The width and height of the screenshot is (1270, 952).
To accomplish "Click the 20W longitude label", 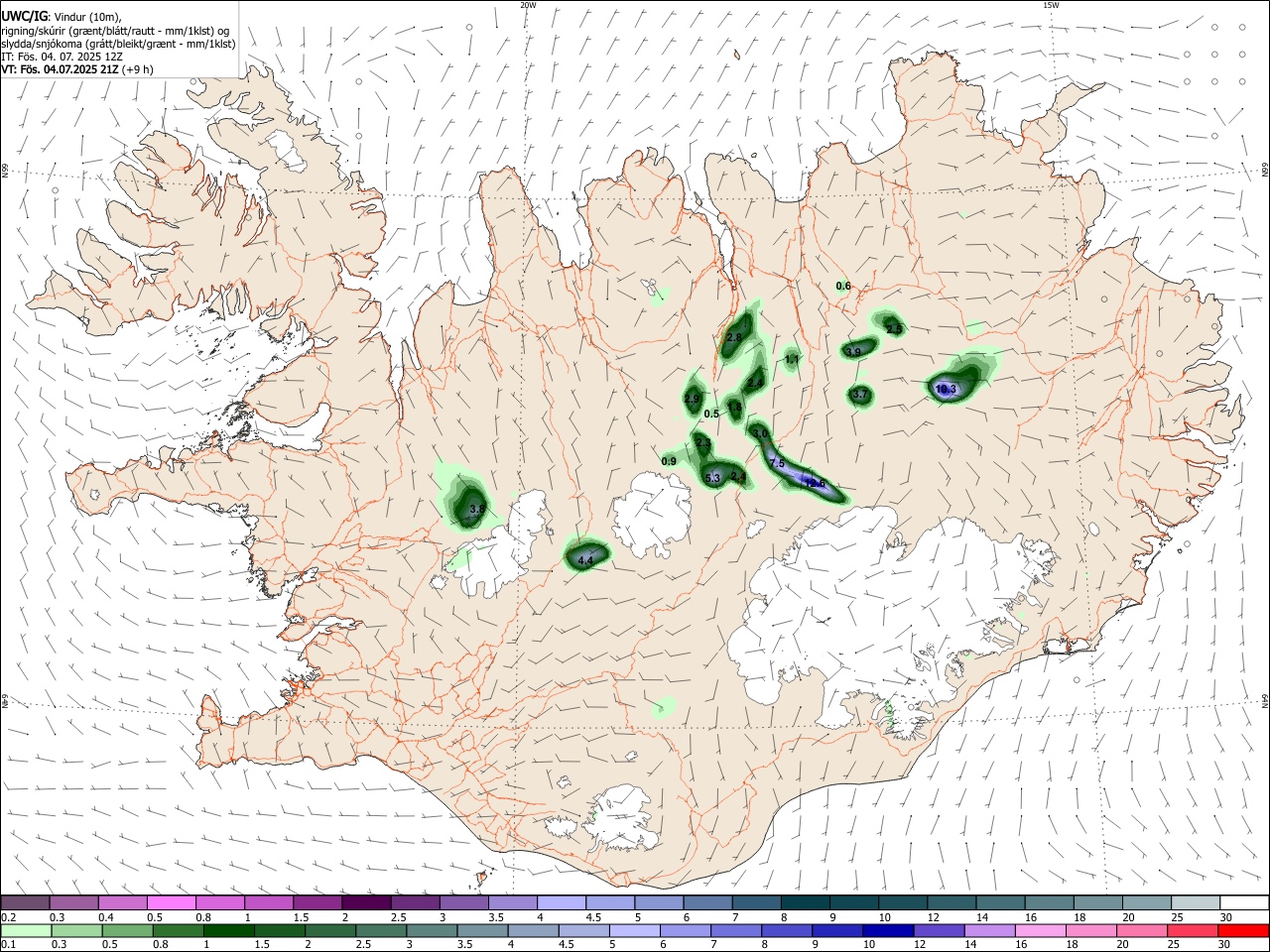I will tap(529, 5).
